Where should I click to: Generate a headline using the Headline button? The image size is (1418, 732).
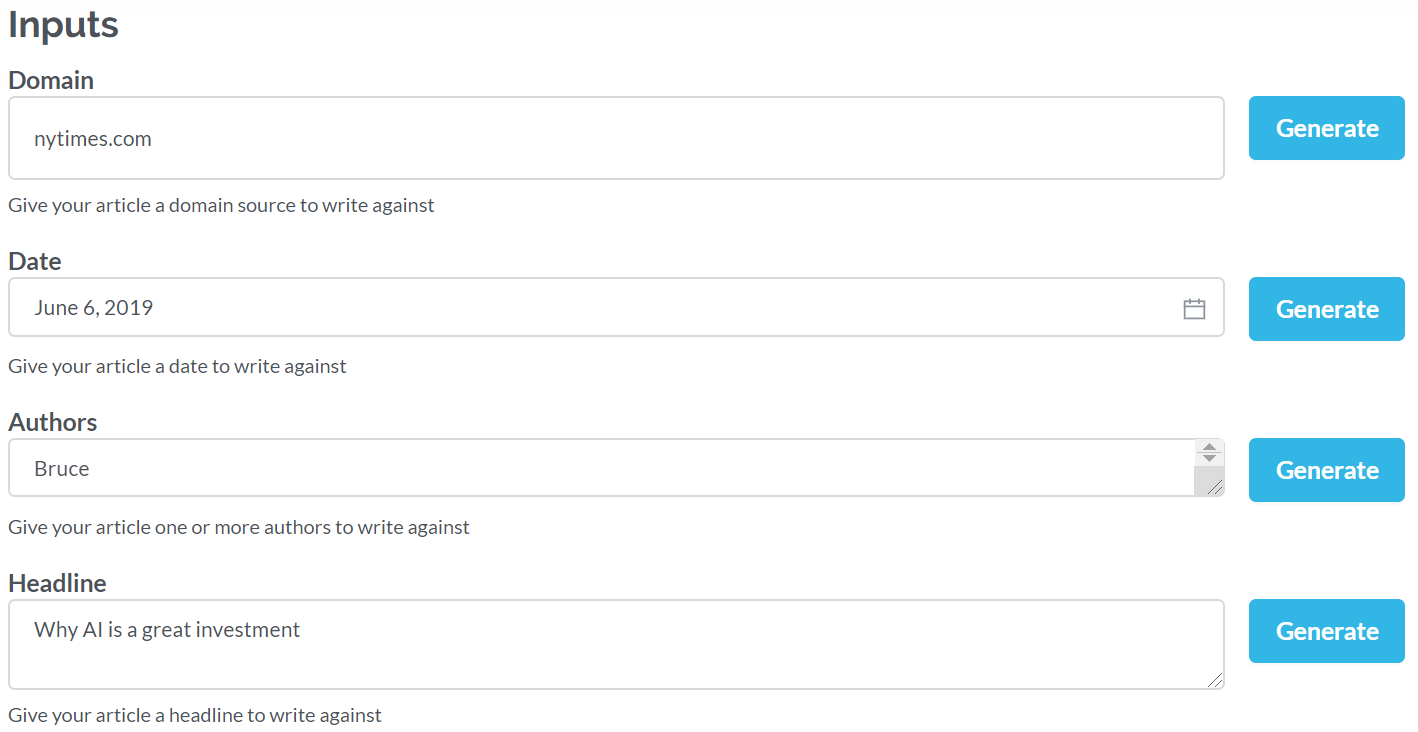(1326, 631)
